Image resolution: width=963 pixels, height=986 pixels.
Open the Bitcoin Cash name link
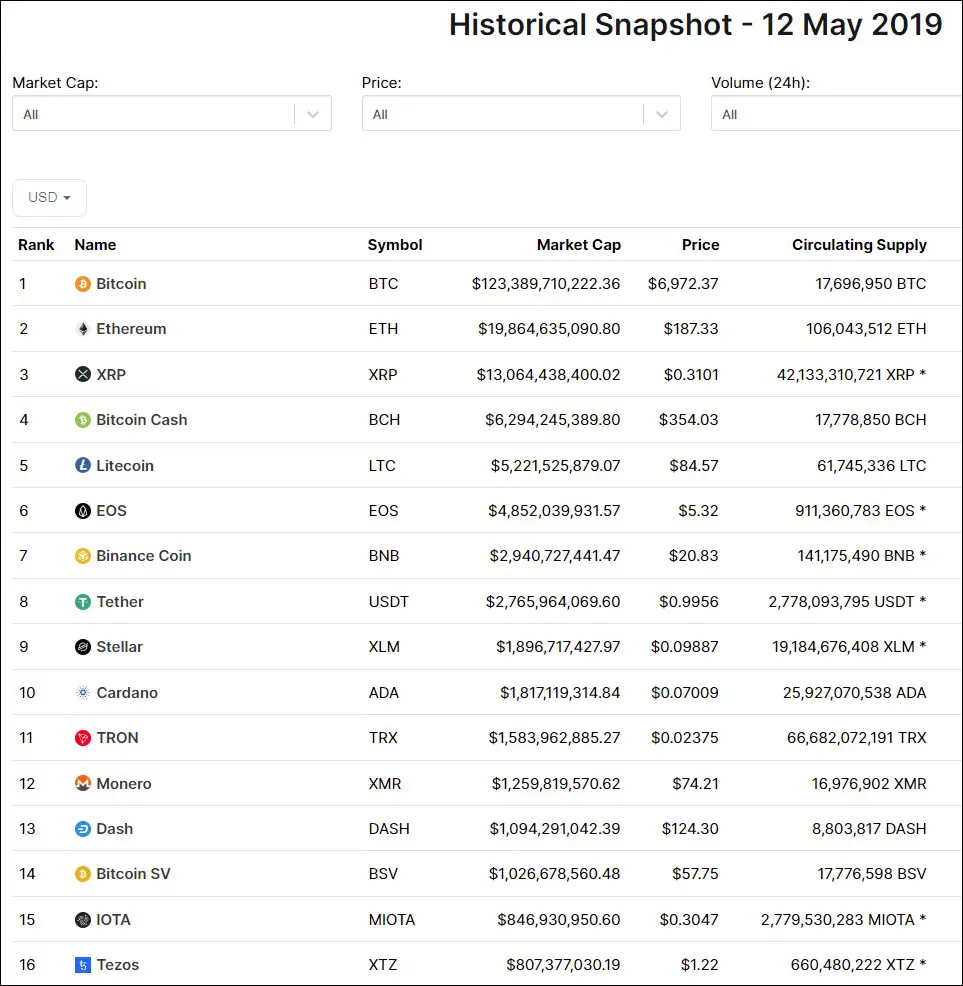tap(142, 419)
